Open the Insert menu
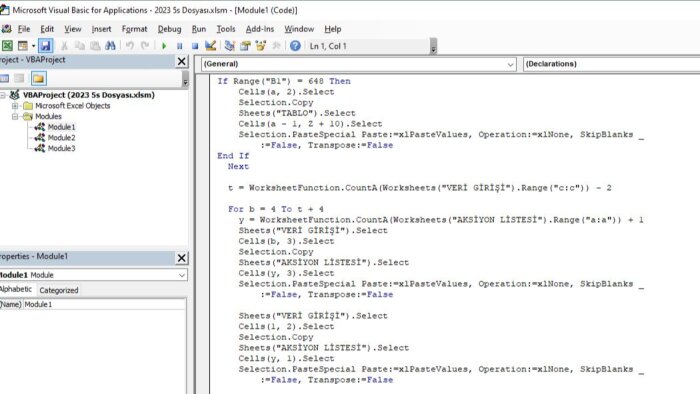 101,29
